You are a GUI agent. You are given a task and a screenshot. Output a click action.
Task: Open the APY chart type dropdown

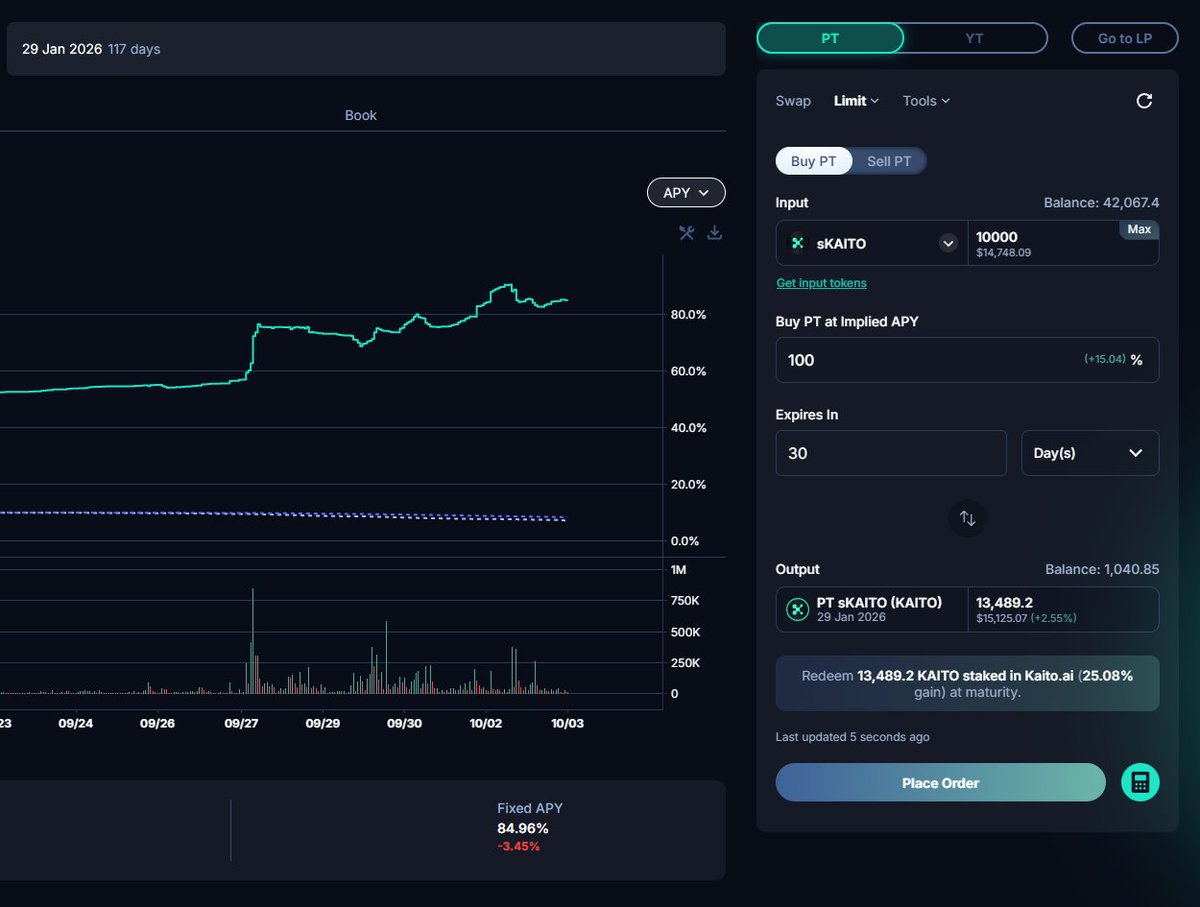[686, 193]
